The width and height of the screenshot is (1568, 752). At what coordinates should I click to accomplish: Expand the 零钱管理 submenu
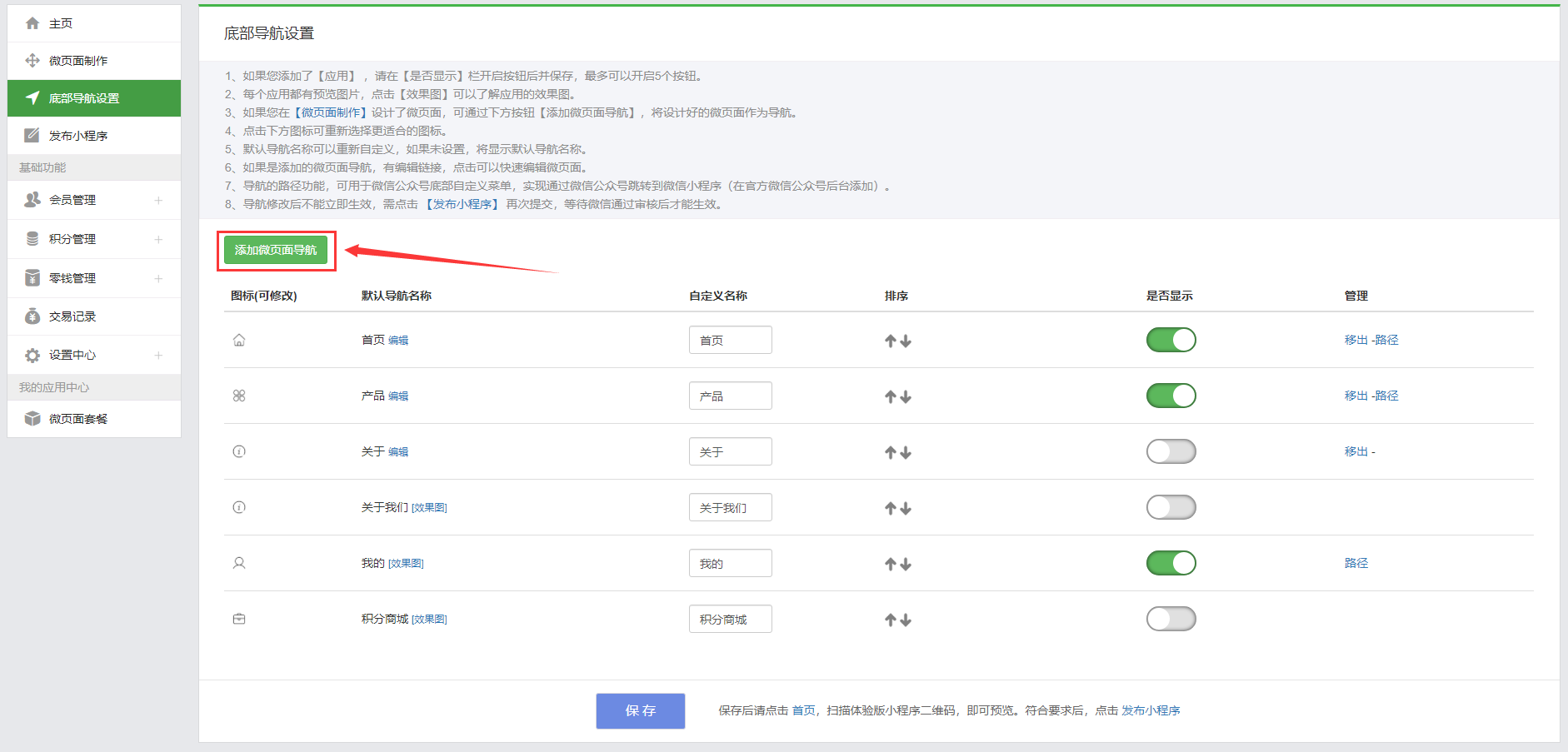coord(158,278)
